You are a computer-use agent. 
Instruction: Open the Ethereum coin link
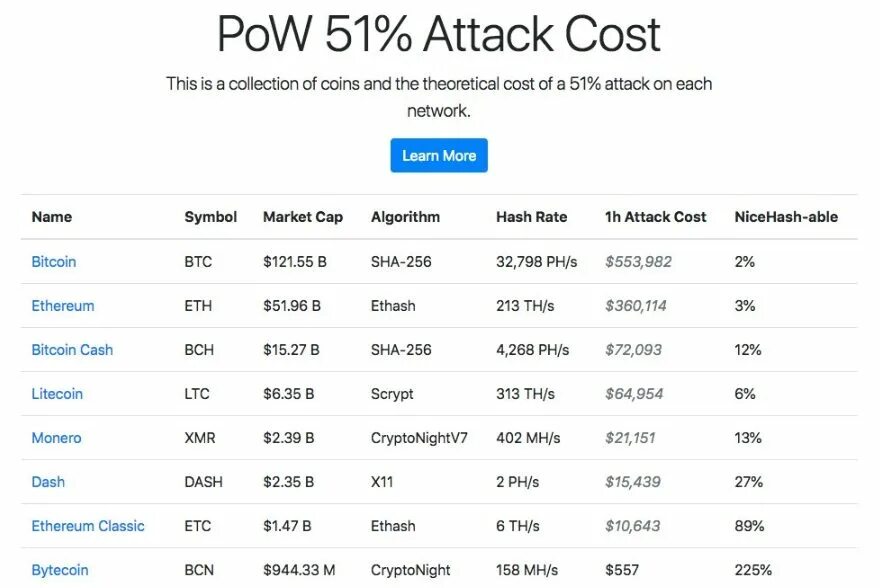tap(63, 306)
